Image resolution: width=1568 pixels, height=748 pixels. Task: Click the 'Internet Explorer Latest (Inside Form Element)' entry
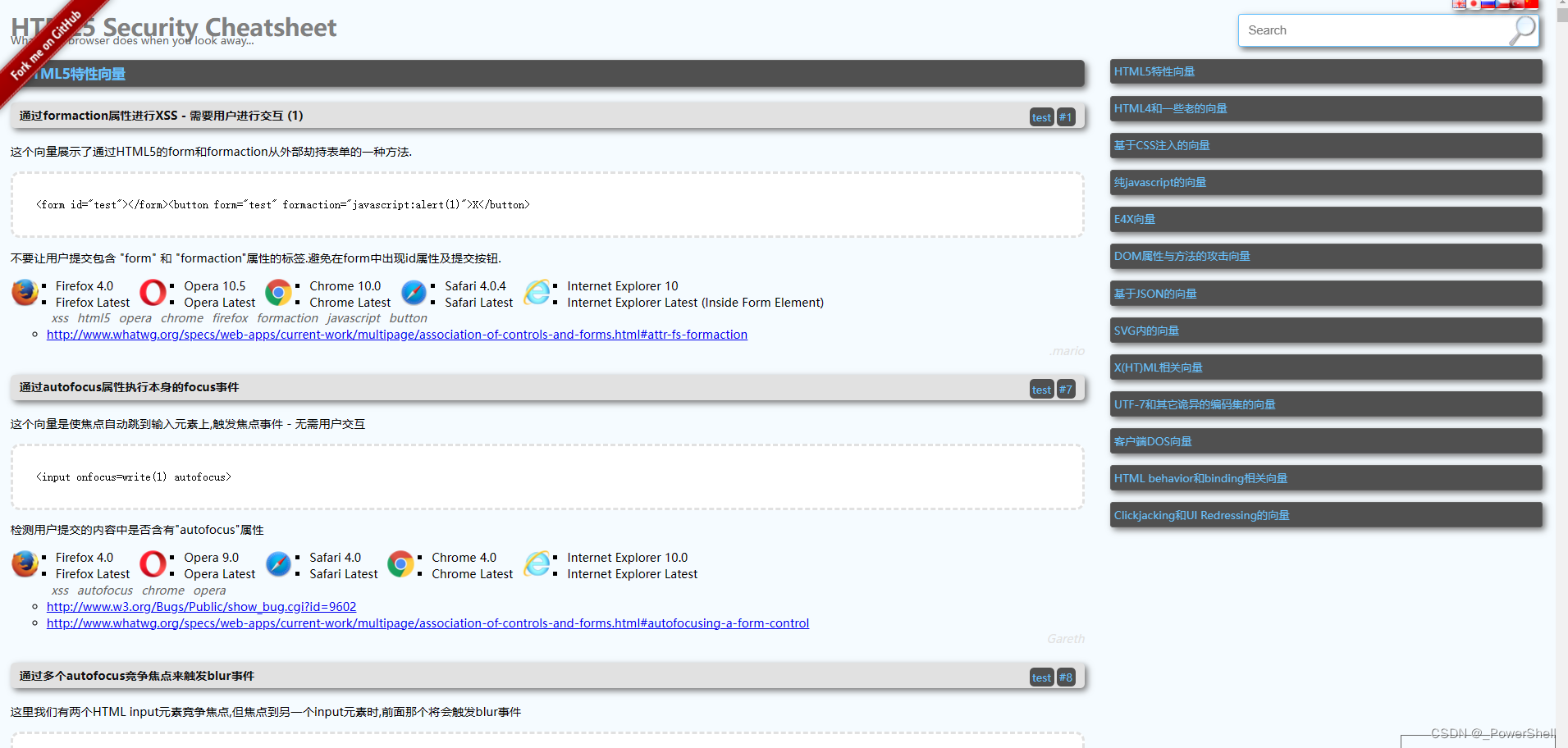click(695, 303)
